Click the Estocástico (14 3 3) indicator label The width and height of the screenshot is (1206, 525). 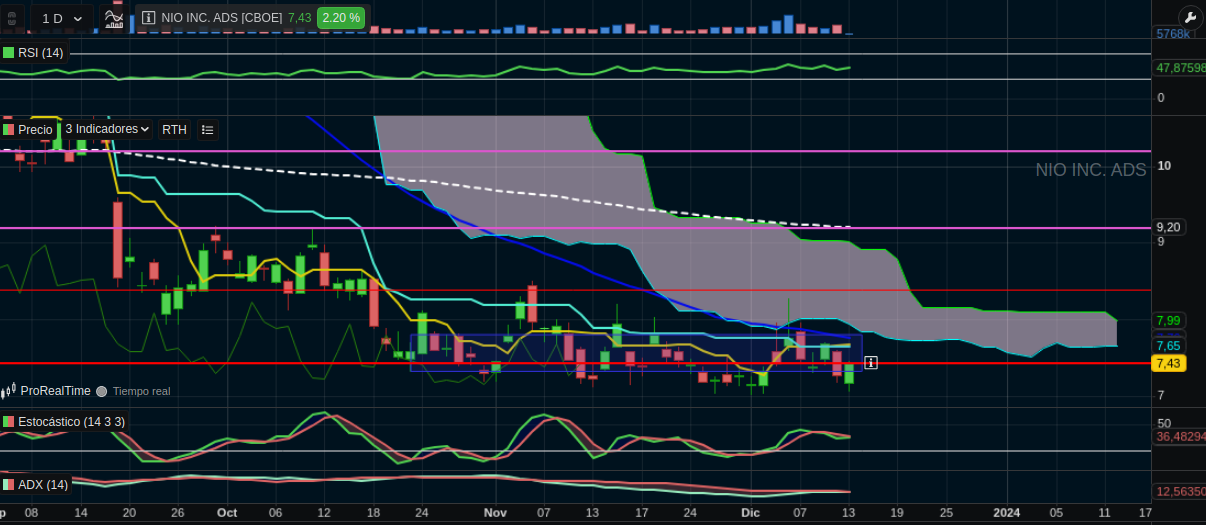tap(72, 422)
